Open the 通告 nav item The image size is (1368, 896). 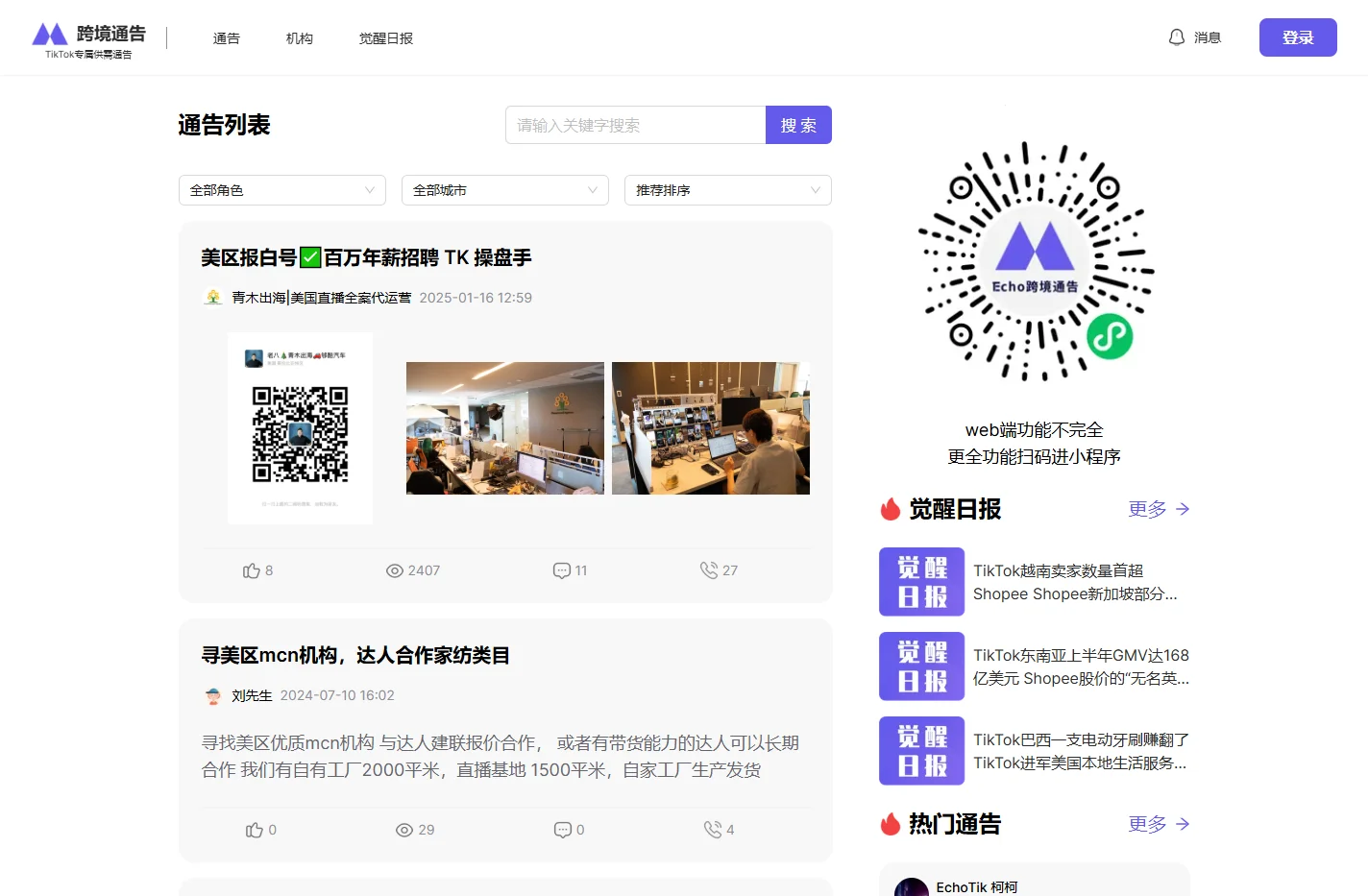pyautogui.click(x=227, y=38)
